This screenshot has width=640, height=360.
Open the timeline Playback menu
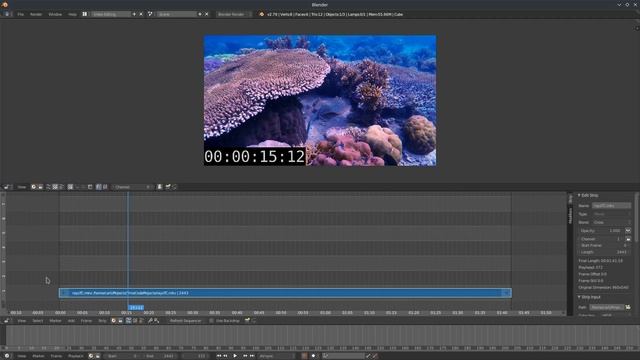pos(76,356)
